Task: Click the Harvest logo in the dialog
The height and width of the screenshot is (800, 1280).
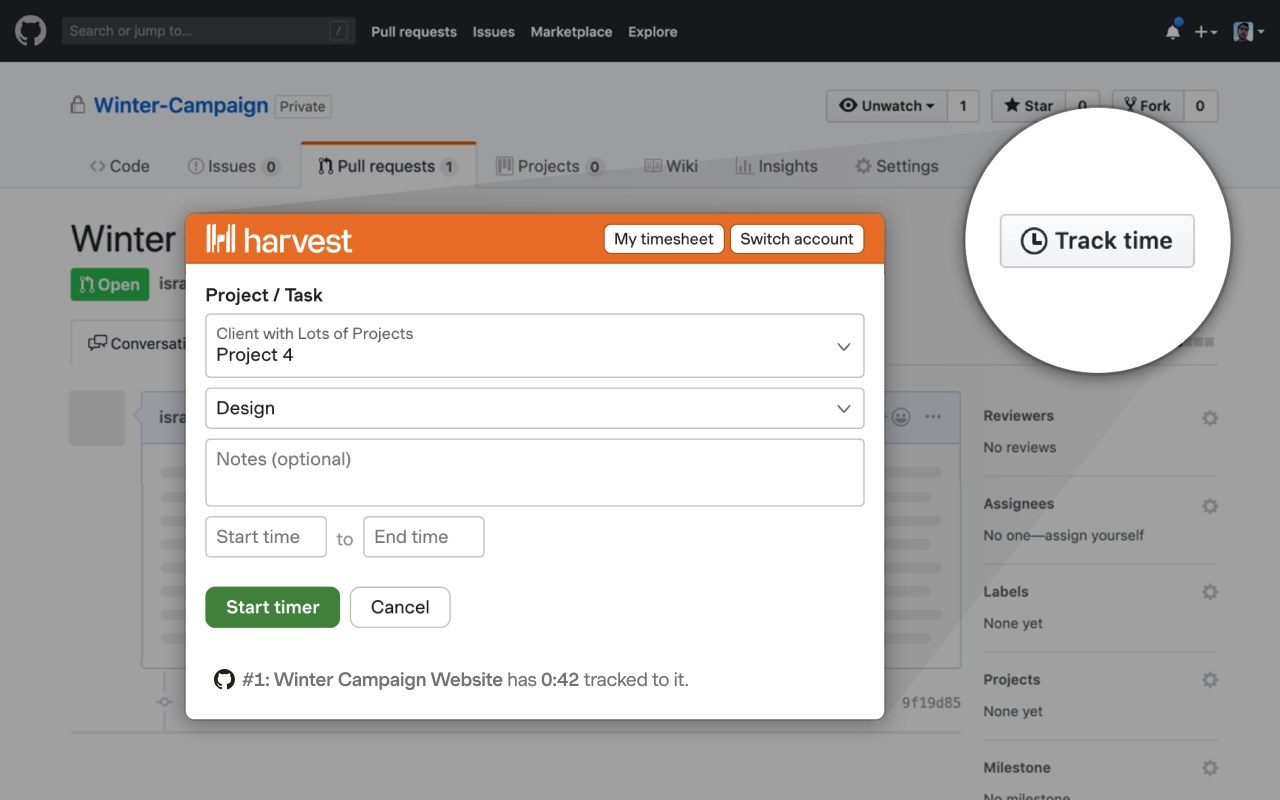Action: [279, 239]
